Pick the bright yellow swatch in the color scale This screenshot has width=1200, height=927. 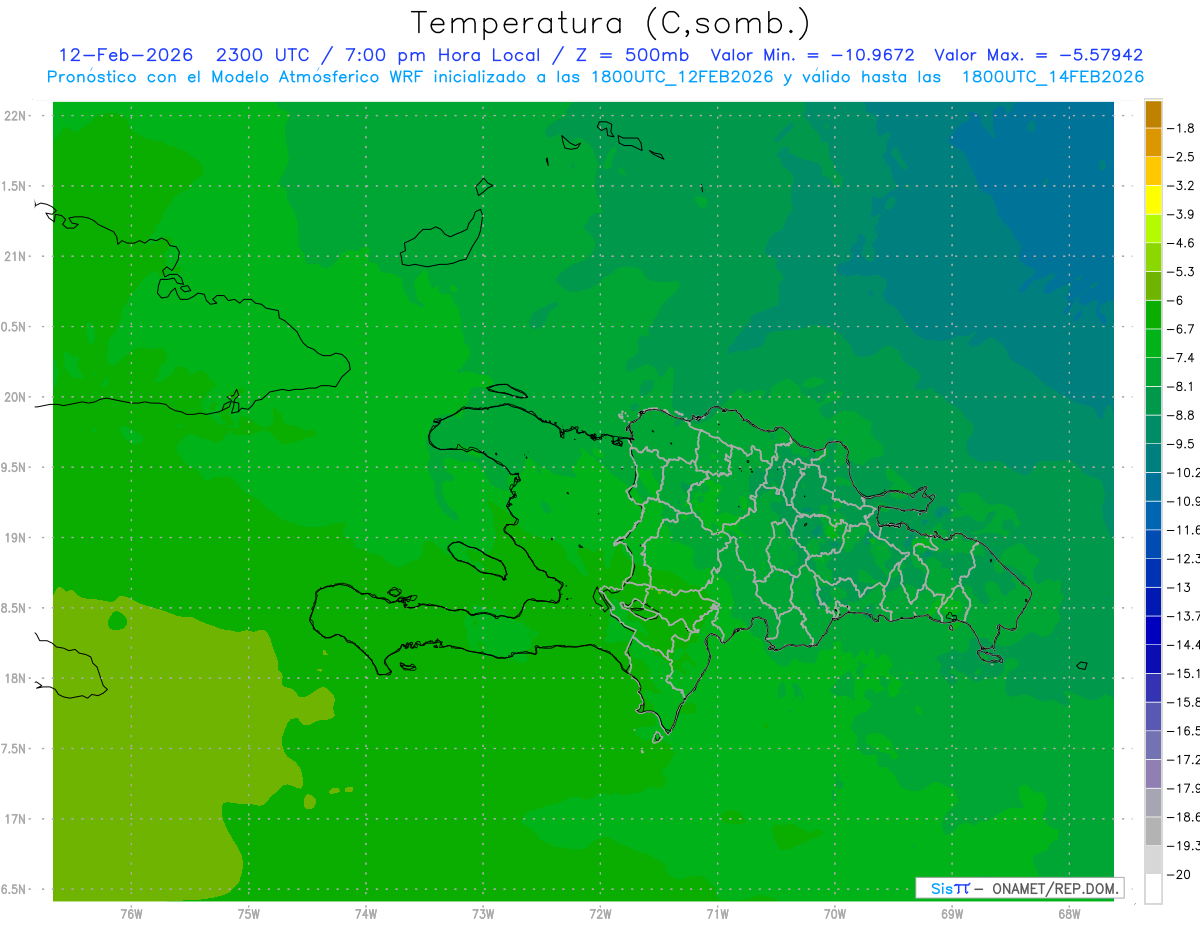(x=1153, y=200)
